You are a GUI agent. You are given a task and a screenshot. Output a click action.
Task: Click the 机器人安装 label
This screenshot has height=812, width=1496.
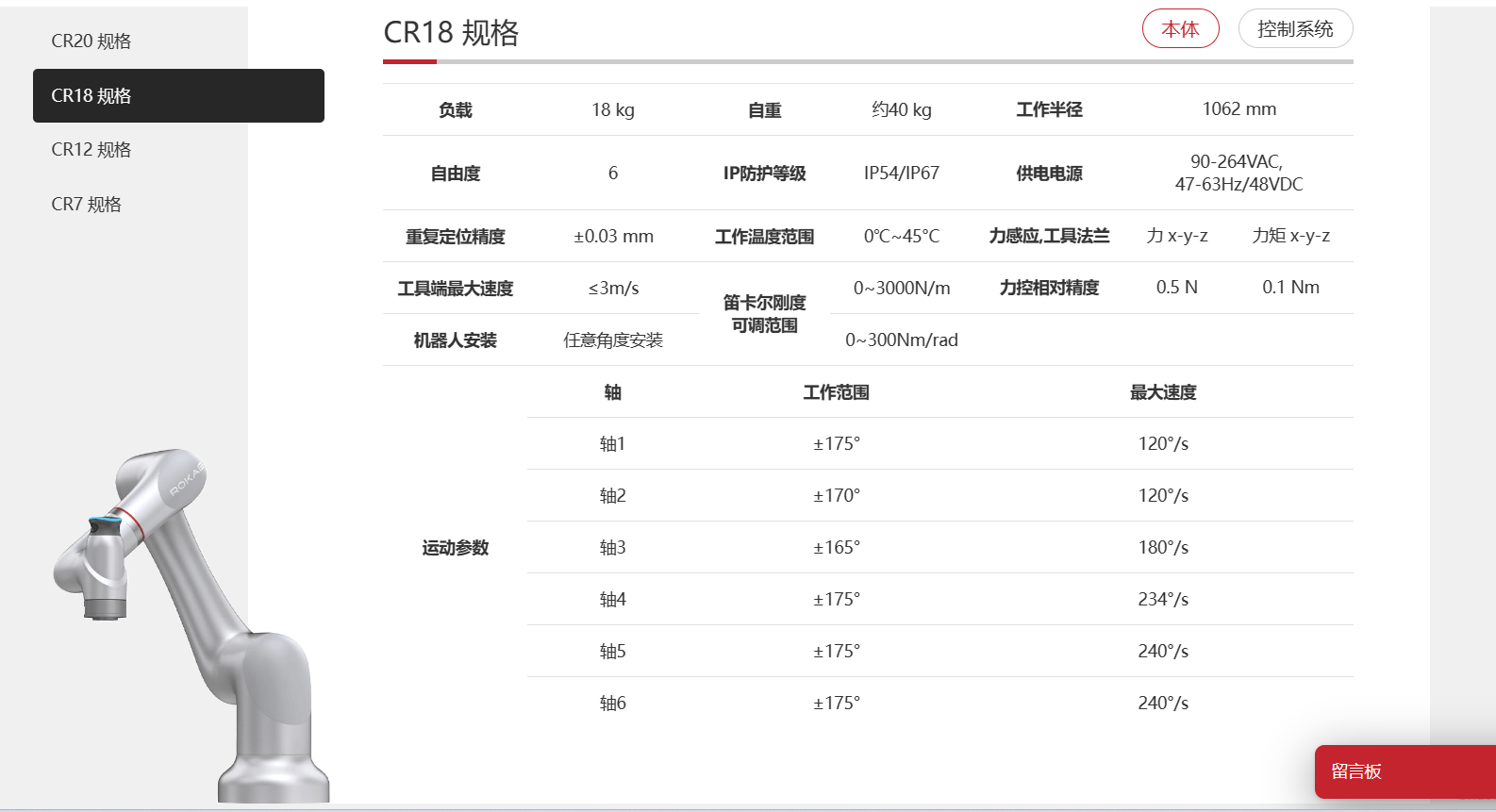[x=456, y=340]
